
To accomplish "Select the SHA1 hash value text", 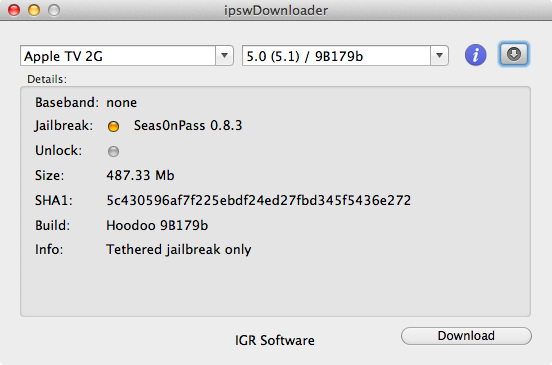I will point(259,200).
